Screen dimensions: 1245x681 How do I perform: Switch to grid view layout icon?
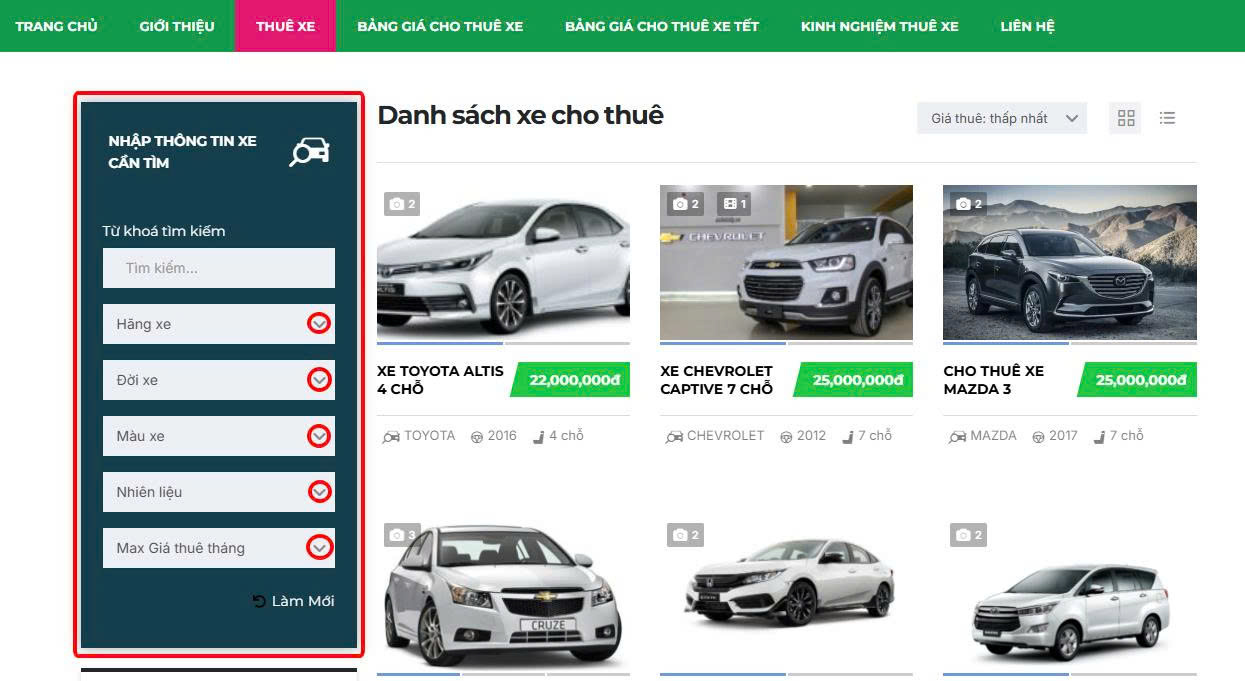pyautogui.click(x=1126, y=118)
